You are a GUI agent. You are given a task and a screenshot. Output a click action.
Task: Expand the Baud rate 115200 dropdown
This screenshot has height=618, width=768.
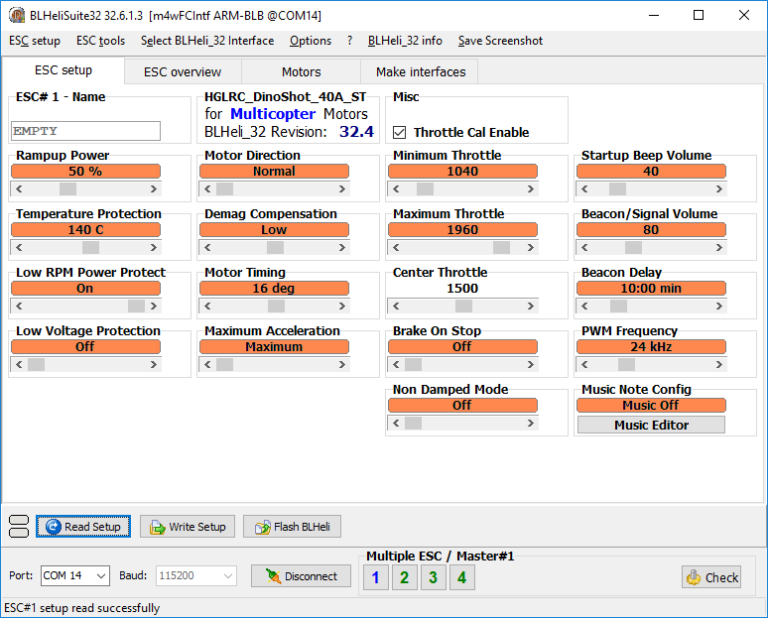pyautogui.click(x=228, y=576)
